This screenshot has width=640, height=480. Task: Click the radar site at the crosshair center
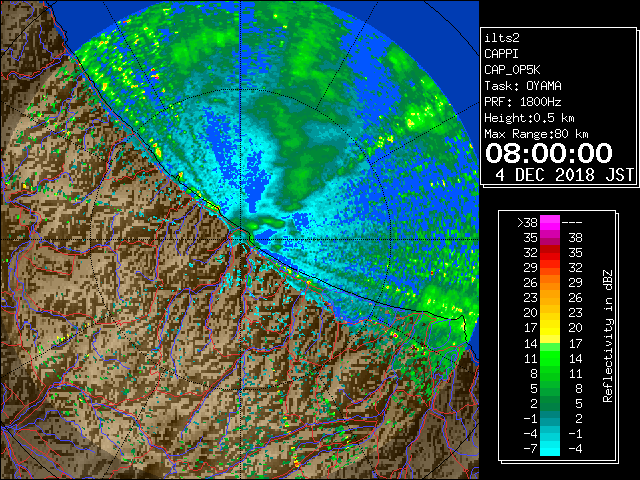241,239
